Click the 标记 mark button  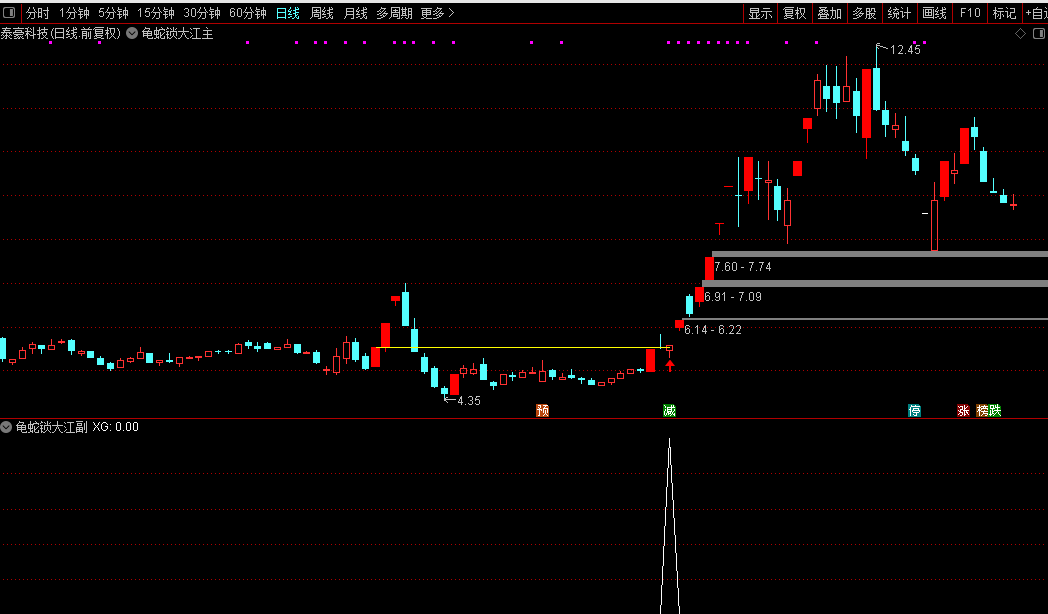tap(1004, 13)
